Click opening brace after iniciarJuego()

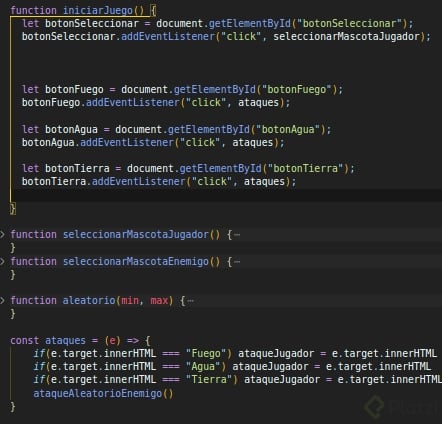tap(153, 10)
